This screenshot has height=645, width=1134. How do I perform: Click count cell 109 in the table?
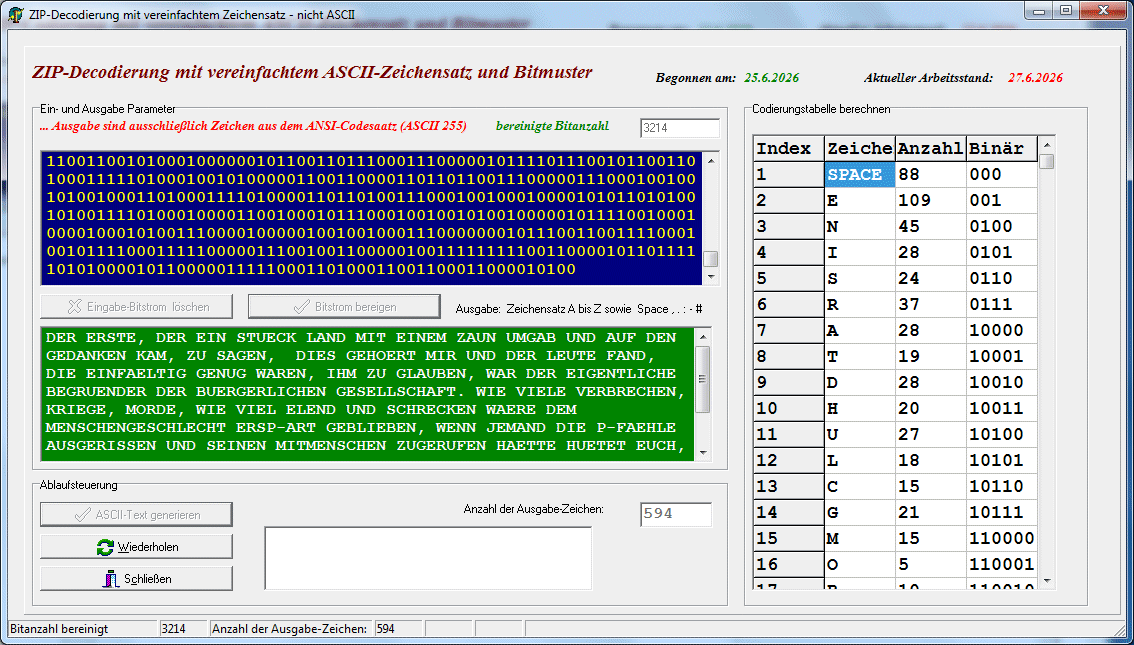pos(931,200)
